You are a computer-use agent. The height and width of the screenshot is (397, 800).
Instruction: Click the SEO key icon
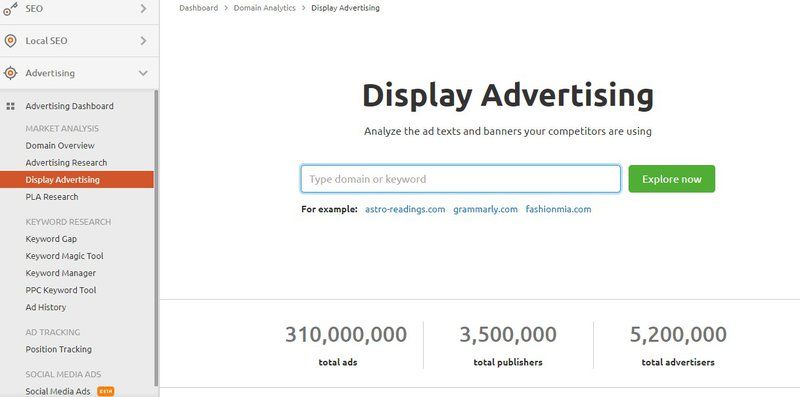10,8
